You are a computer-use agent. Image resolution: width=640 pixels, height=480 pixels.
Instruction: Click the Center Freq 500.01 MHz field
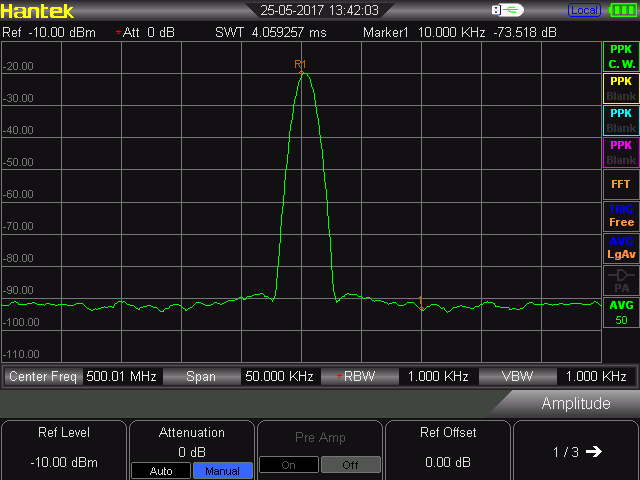[x=122, y=377]
